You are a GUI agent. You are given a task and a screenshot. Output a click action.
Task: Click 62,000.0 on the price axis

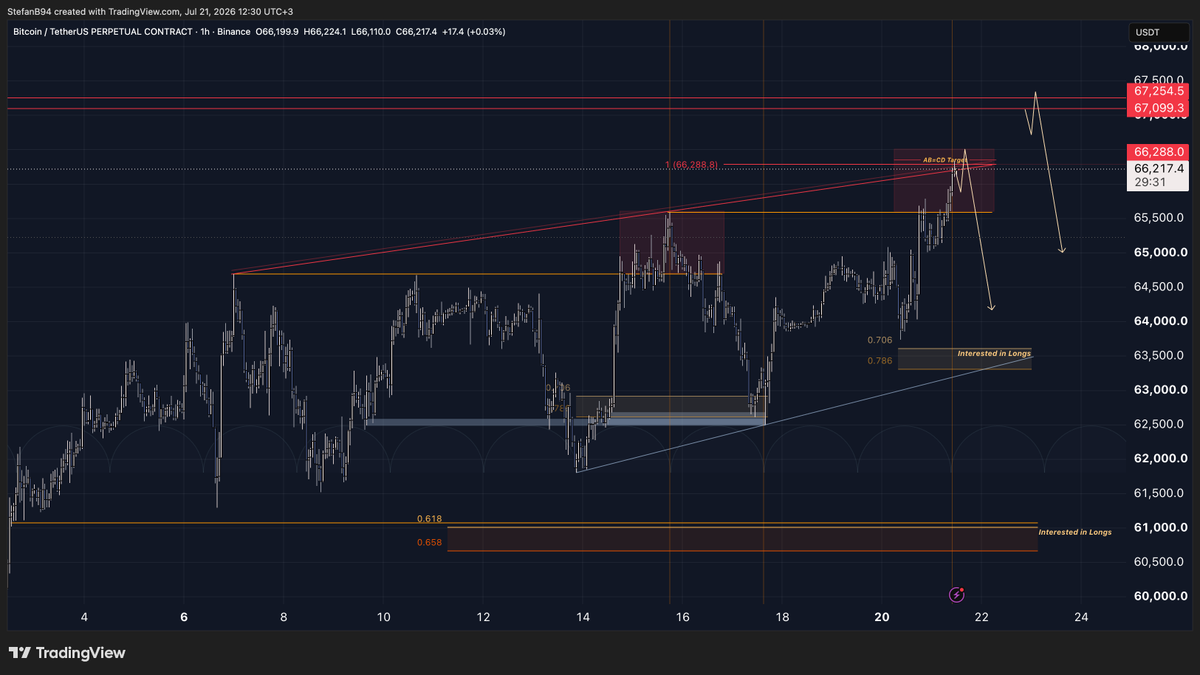[x=1161, y=458]
